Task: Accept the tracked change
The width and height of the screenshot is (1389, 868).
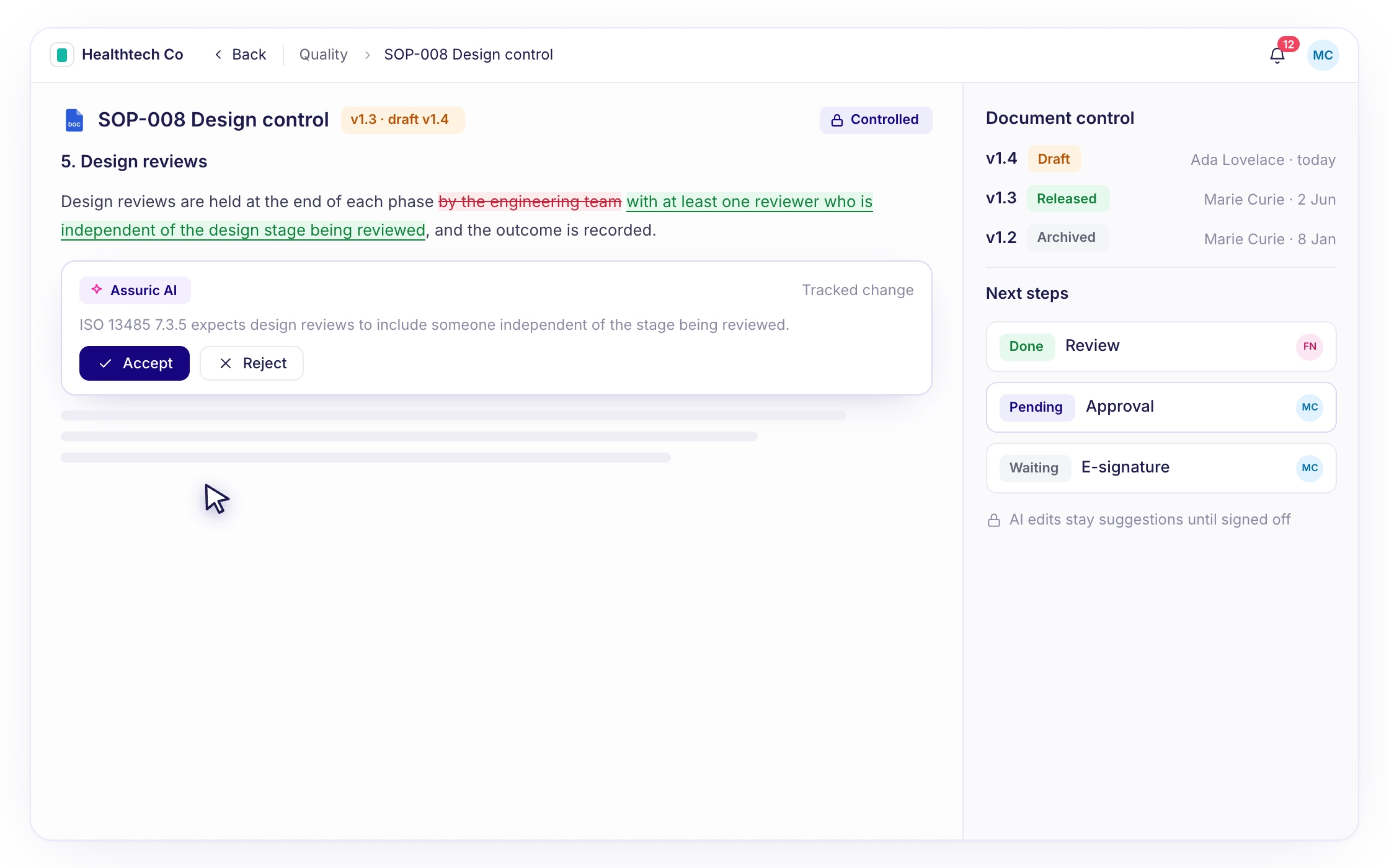Action: click(x=135, y=363)
